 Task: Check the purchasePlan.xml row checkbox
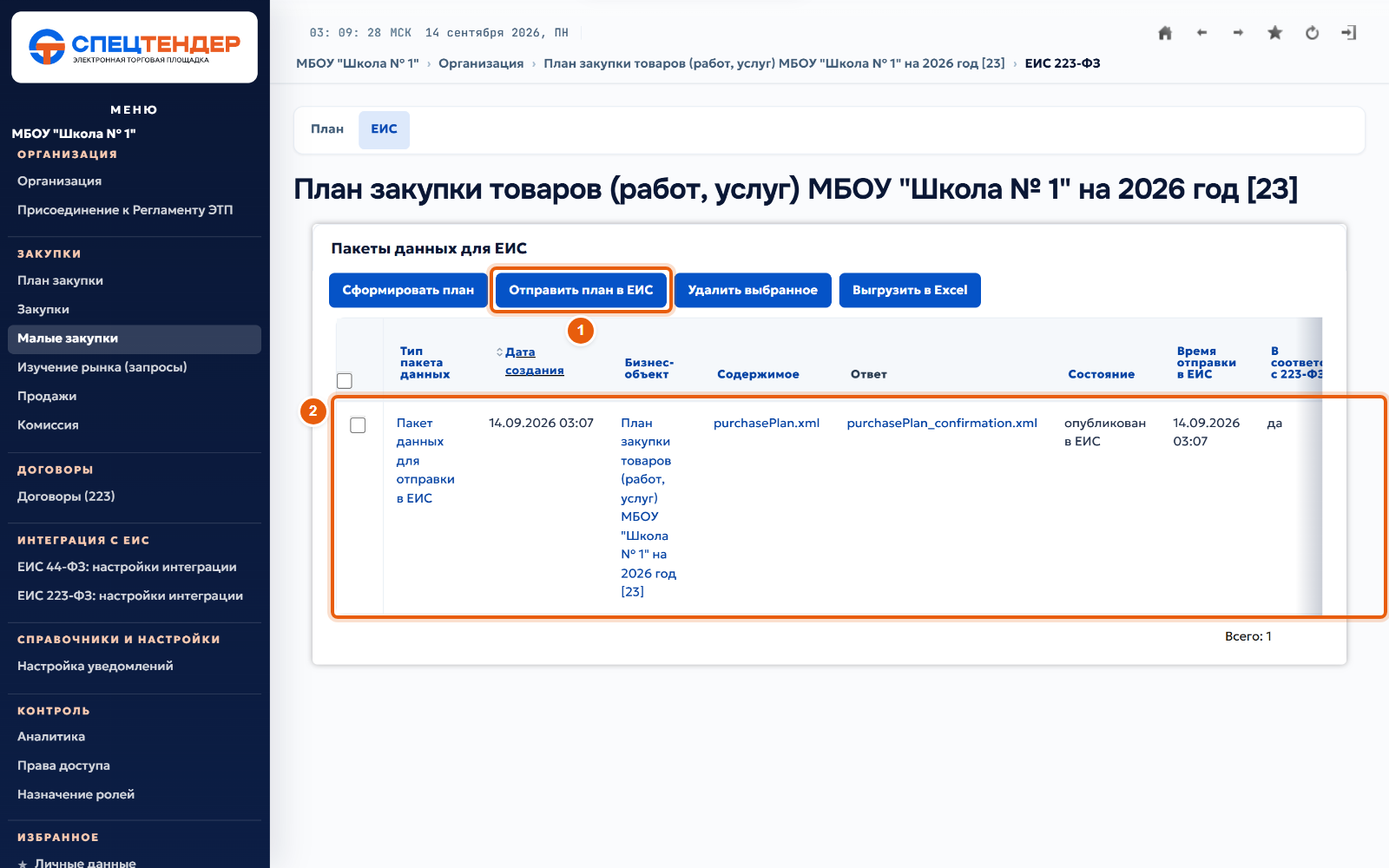[x=358, y=424]
